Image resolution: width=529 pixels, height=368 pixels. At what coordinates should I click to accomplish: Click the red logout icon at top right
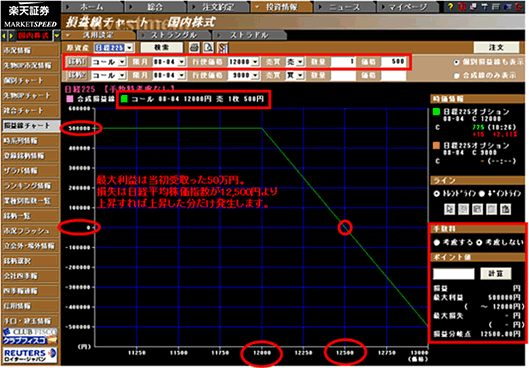point(519,6)
